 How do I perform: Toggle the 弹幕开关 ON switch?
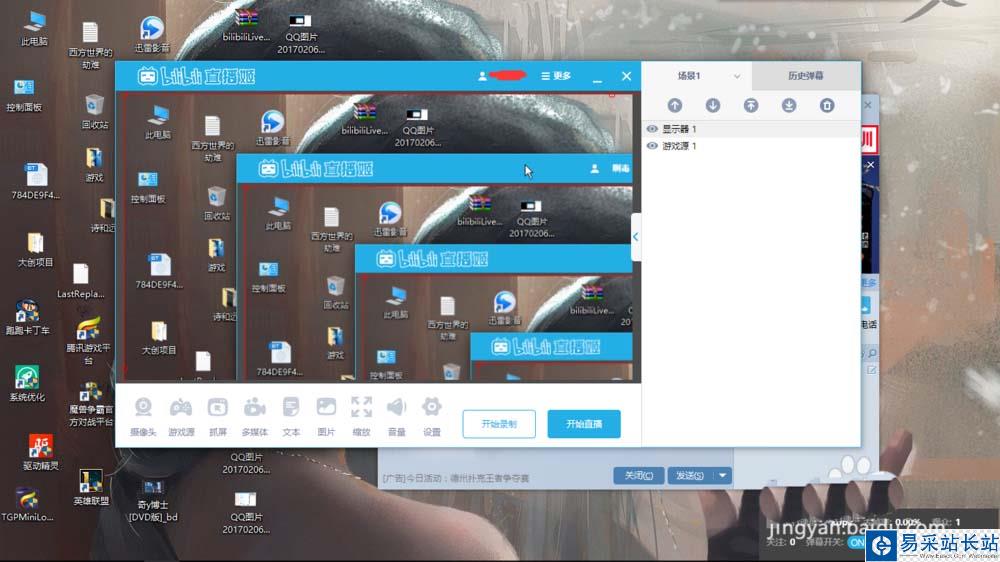[857, 542]
